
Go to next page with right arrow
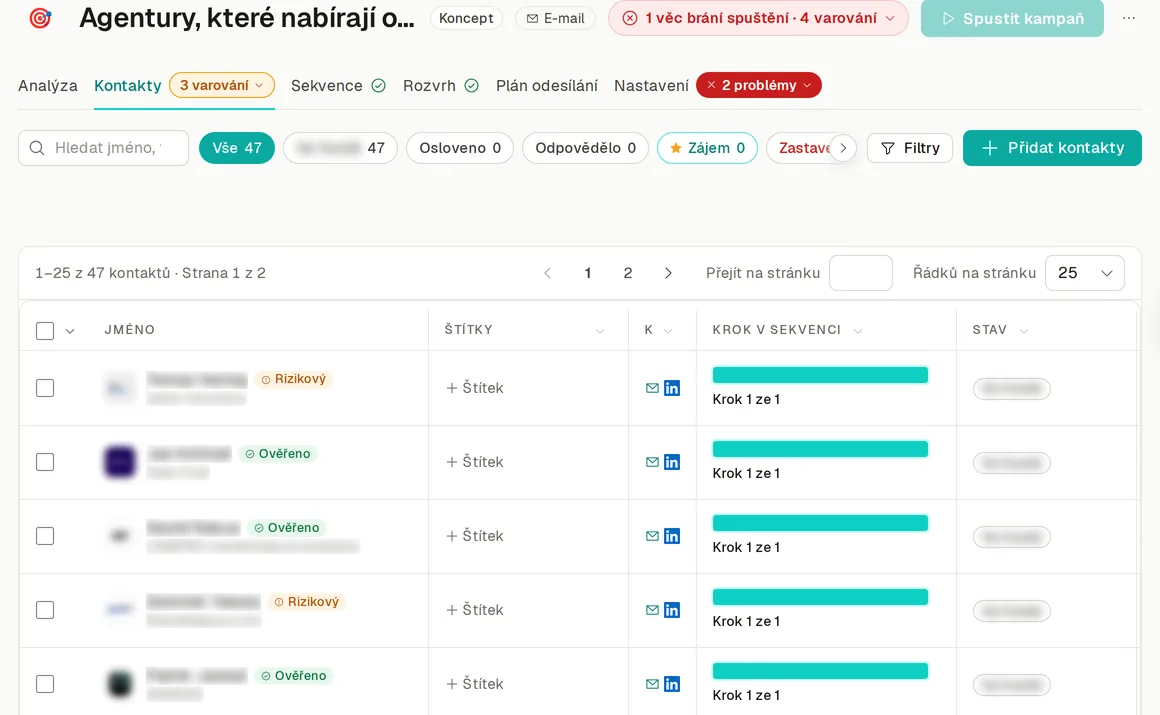pyautogui.click(x=668, y=273)
